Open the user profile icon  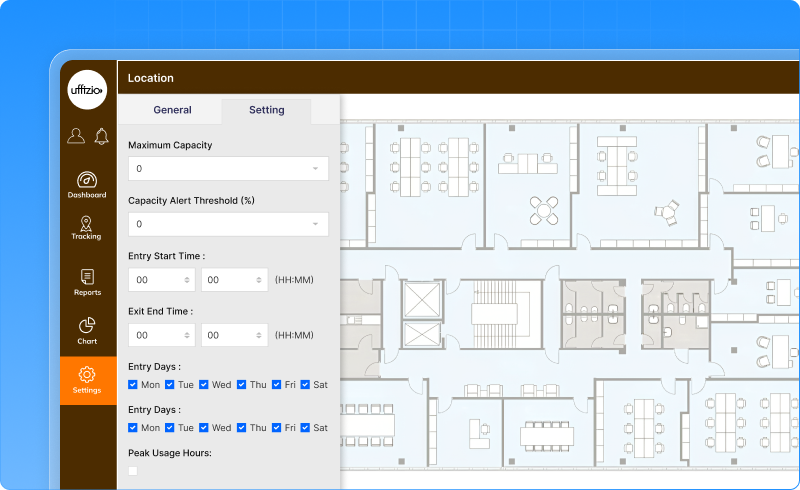[x=76, y=136]
